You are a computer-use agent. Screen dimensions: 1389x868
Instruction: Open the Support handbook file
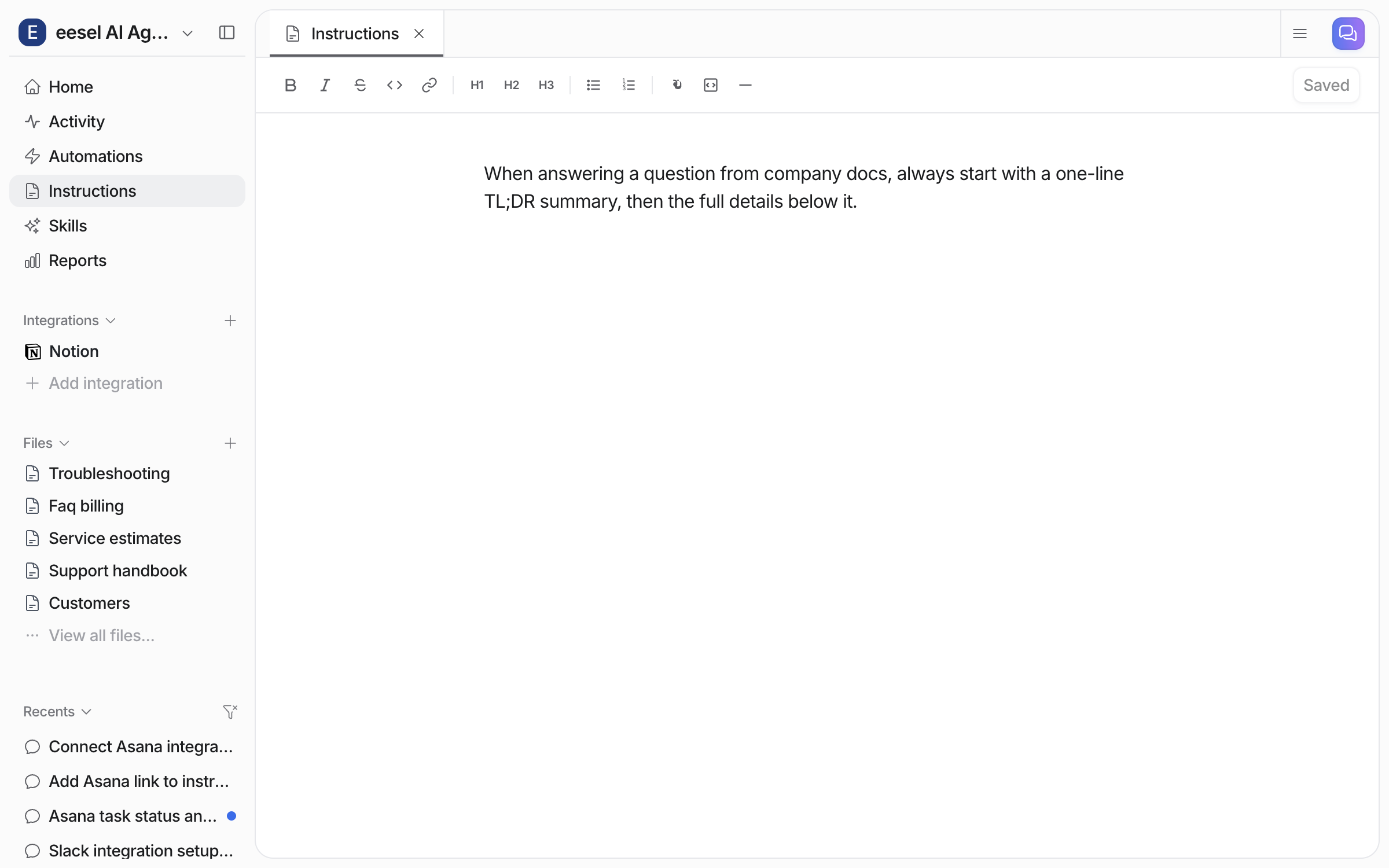pos(127,571)
